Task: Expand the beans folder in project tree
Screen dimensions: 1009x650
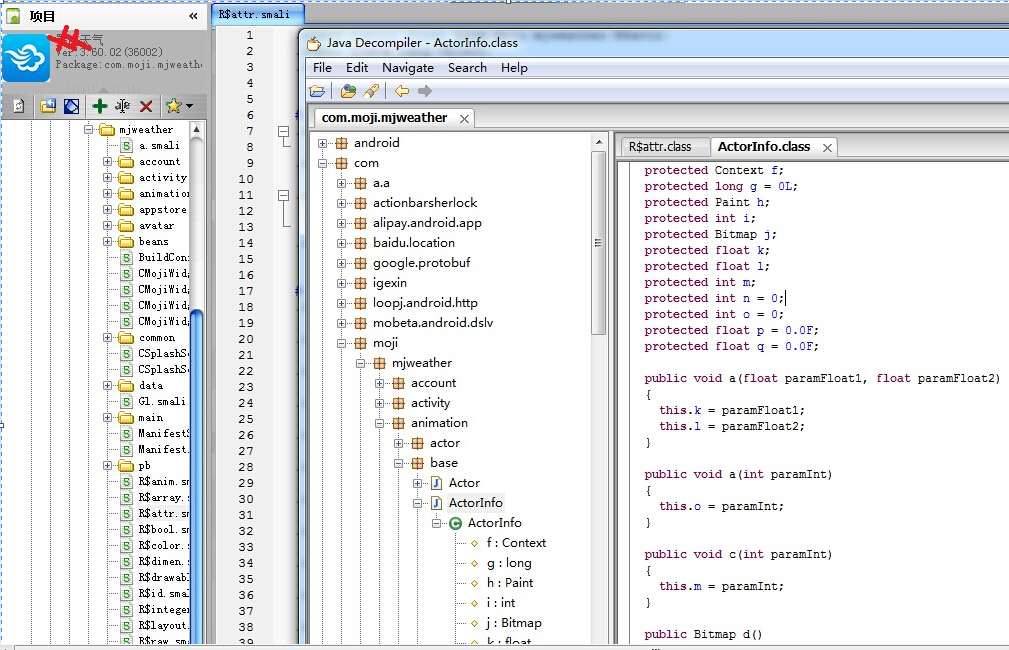Action: tap(107, 241)
